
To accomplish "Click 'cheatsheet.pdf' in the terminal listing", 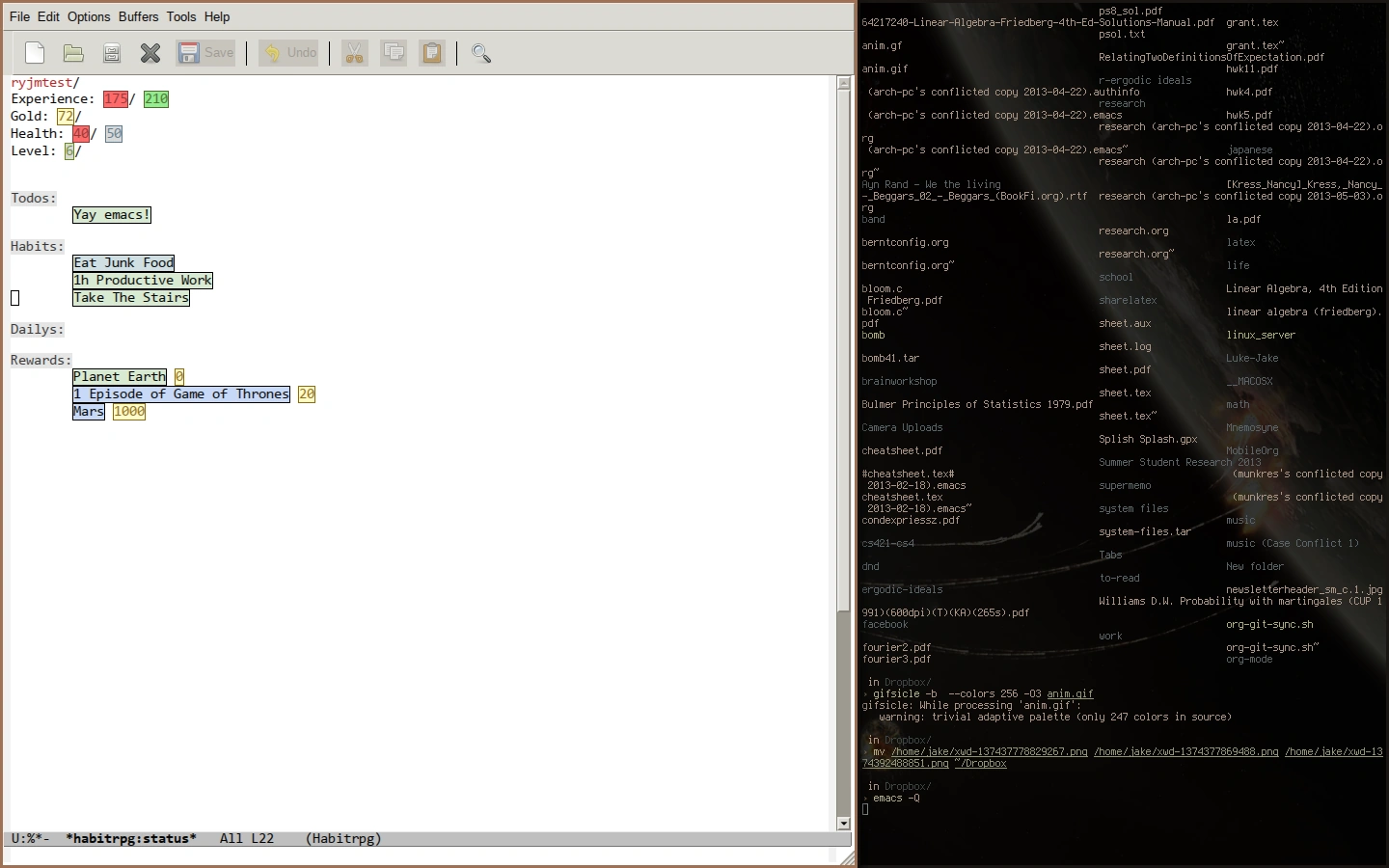I will 902,451.
